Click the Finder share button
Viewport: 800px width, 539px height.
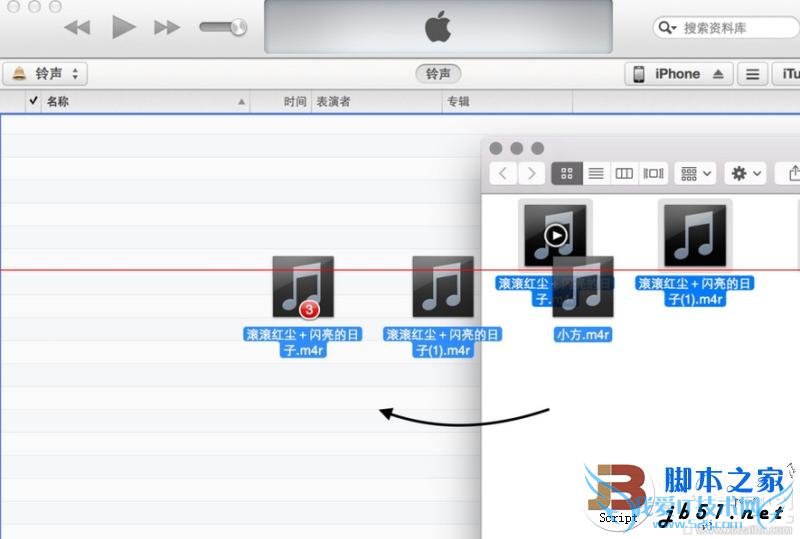point(789,174)
